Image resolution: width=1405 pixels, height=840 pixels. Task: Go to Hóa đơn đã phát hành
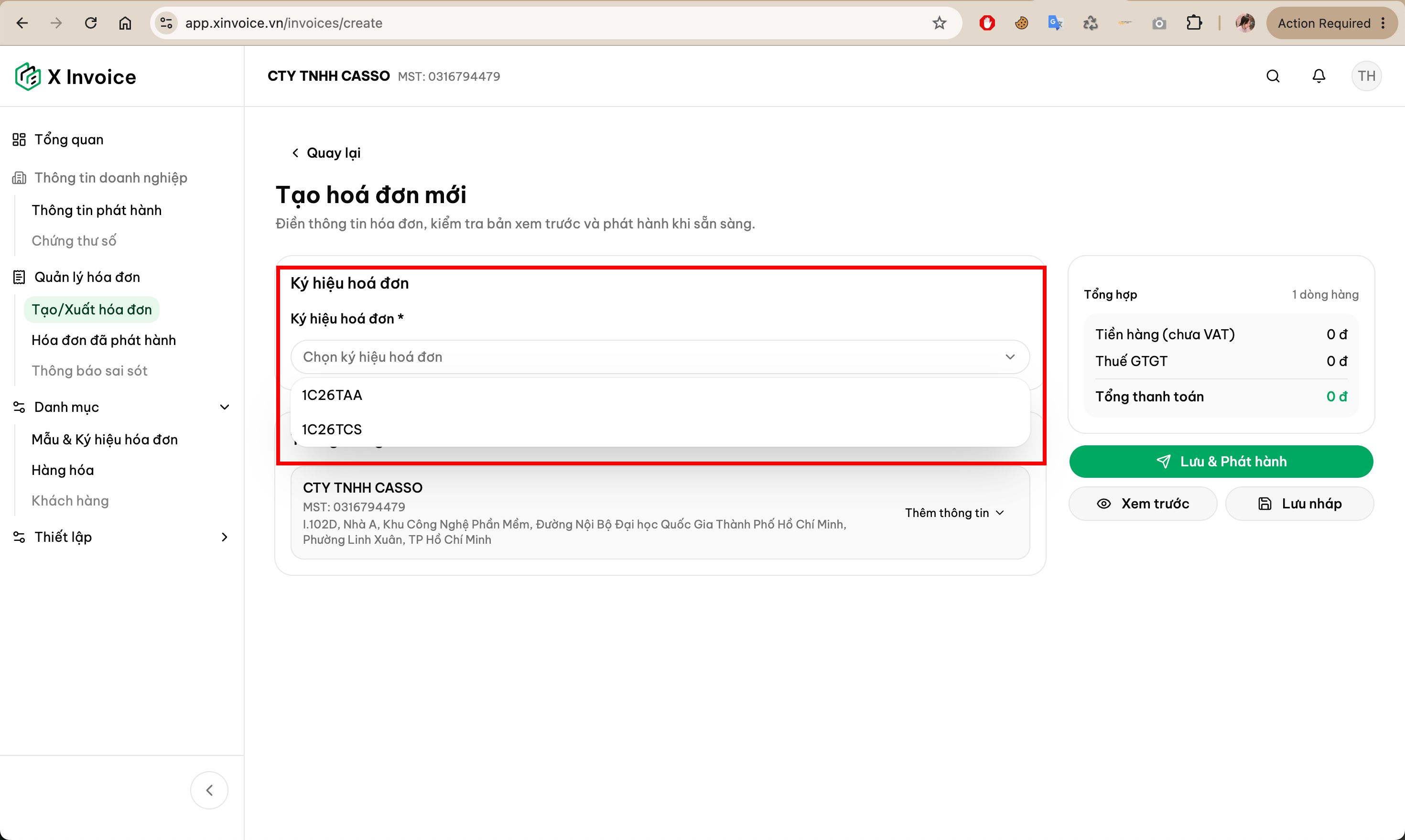[104, 340]
